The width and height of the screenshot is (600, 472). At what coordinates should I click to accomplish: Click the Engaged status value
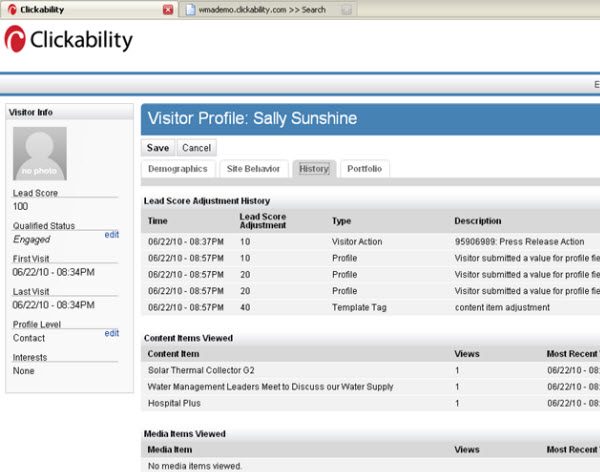pos(32,240)
